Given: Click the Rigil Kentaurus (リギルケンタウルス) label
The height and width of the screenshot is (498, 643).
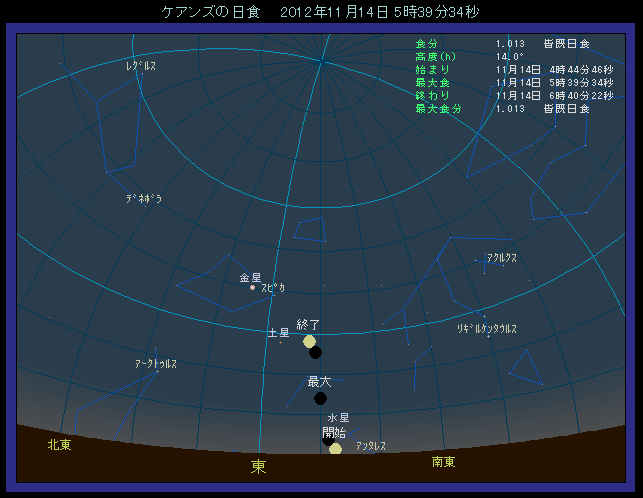Looking at the screenshot, I should [x=487, y=328].
